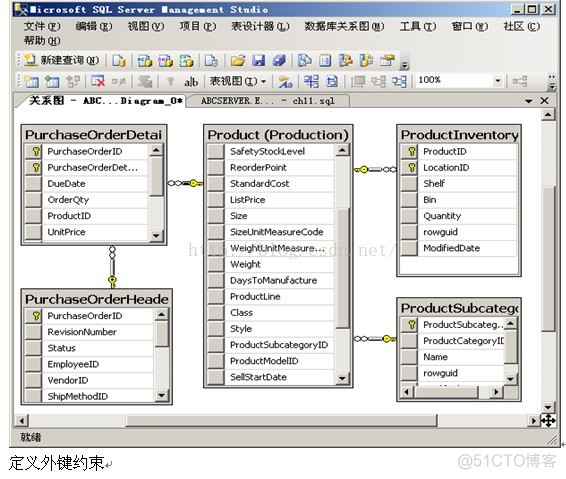Click VendorID column in PurchaseOrderHeader
Screen dimensions: 566x479
coord(89,380)
